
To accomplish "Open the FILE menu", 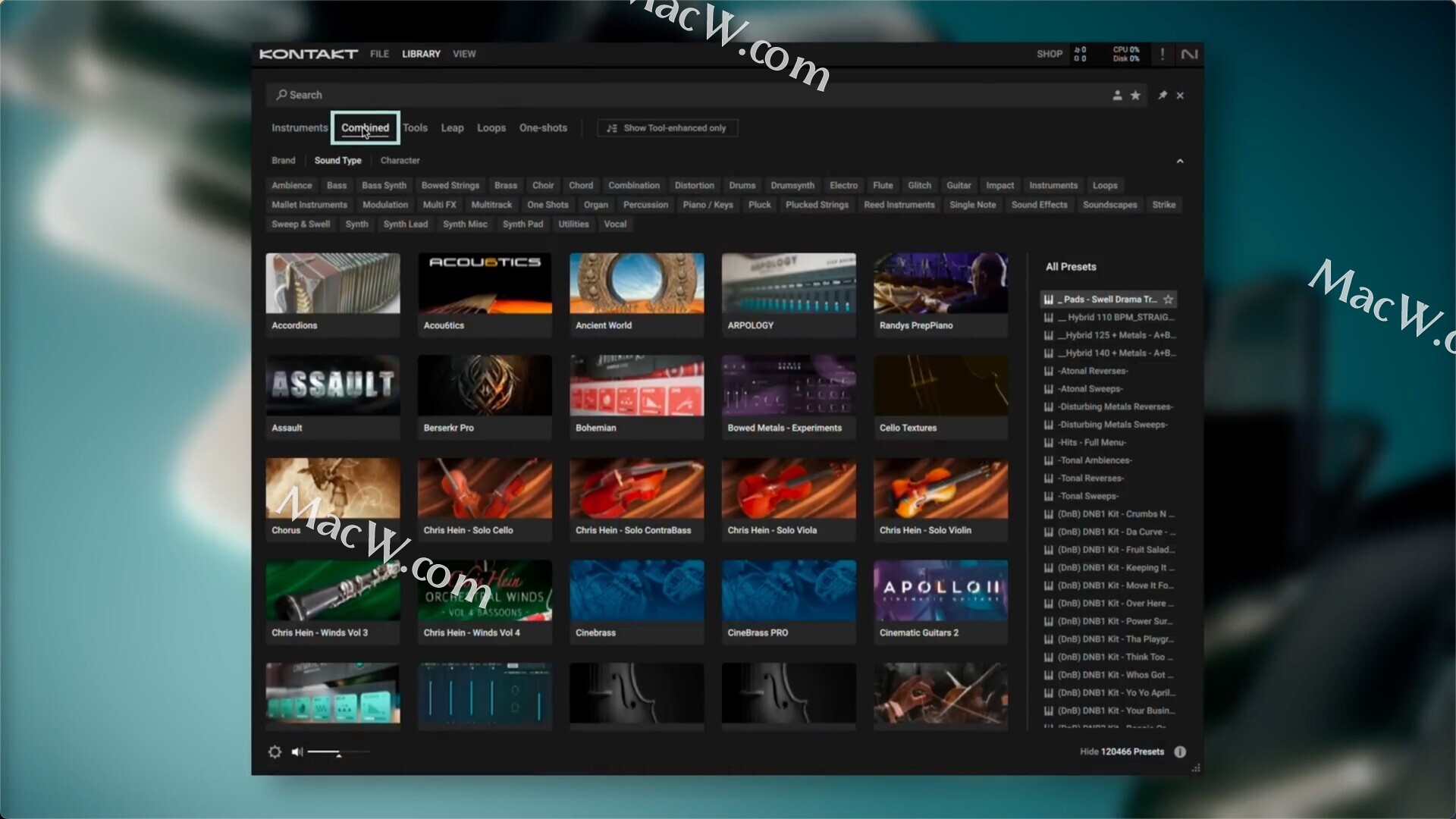I will tap(379, 54).
